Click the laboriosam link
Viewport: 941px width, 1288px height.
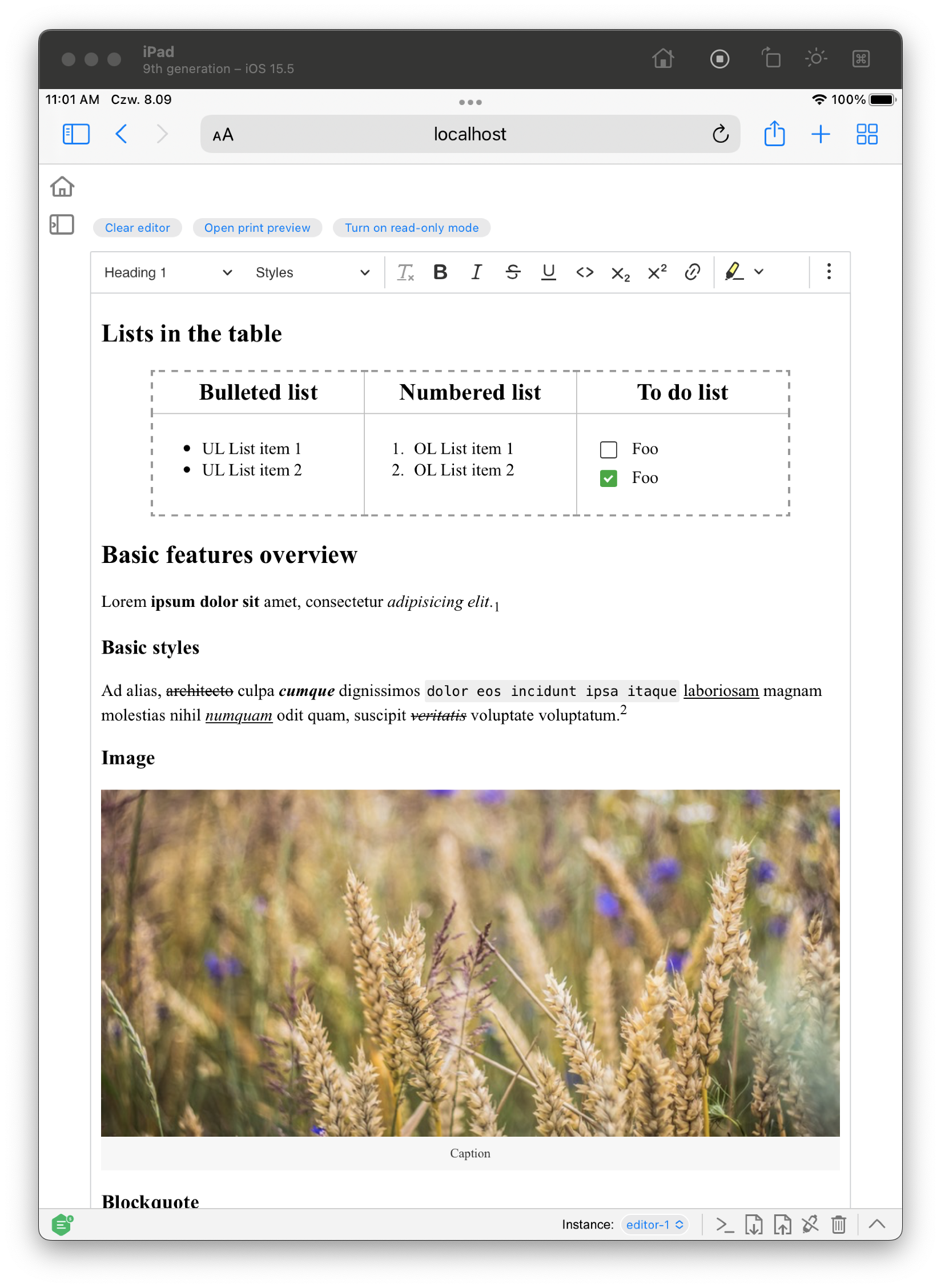click(721, 691)
